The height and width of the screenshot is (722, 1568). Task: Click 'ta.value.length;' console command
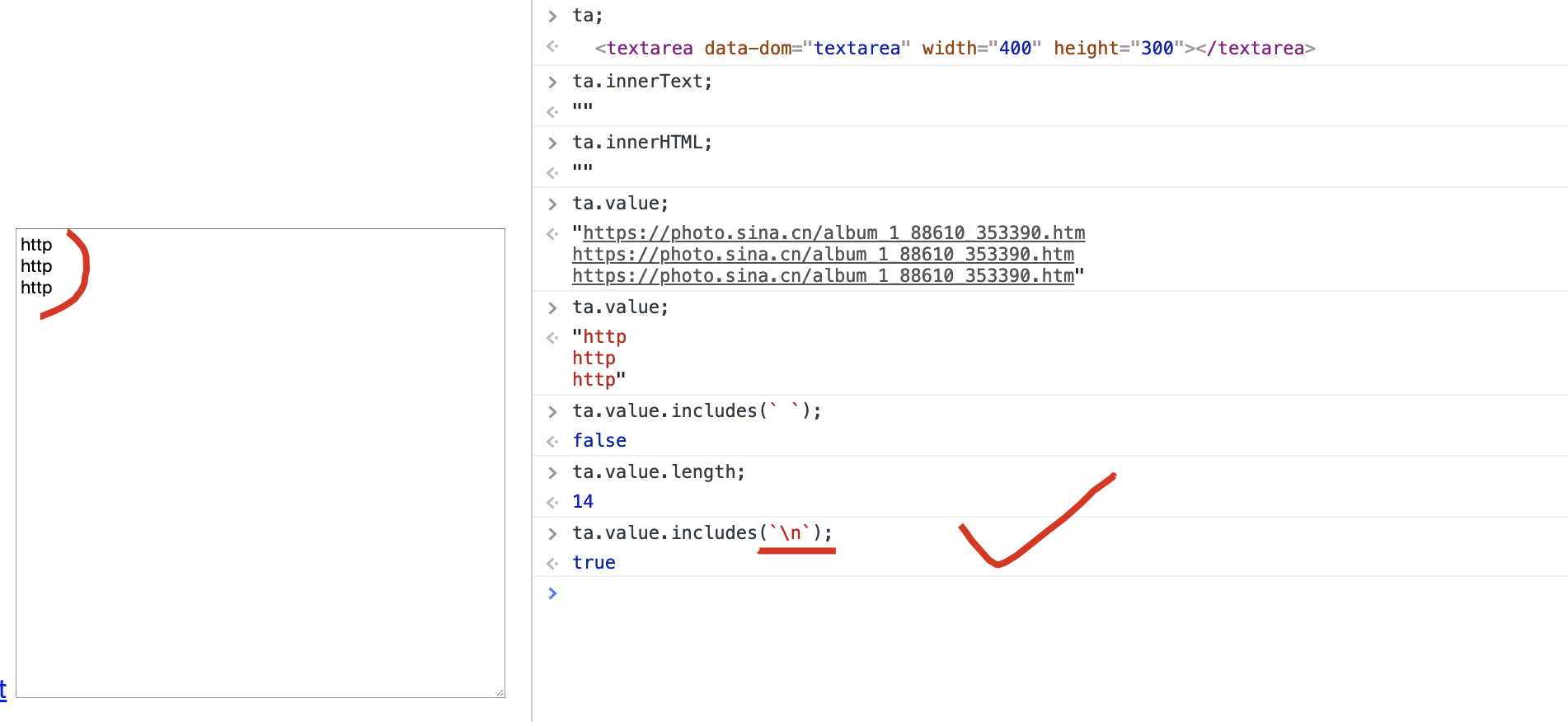[659, 472]
